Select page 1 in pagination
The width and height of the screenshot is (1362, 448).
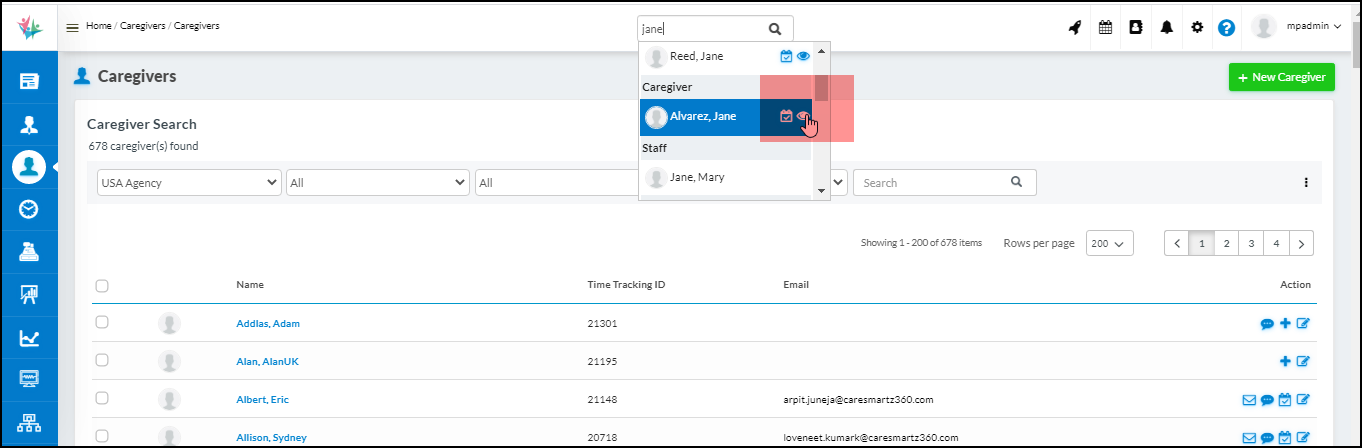pyautogui.click(x=1201, y=243)
